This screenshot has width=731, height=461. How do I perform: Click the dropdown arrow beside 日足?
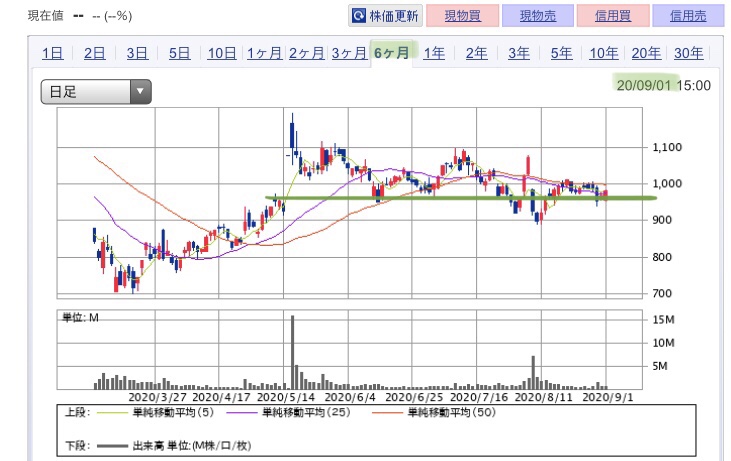tap(140, 91)
